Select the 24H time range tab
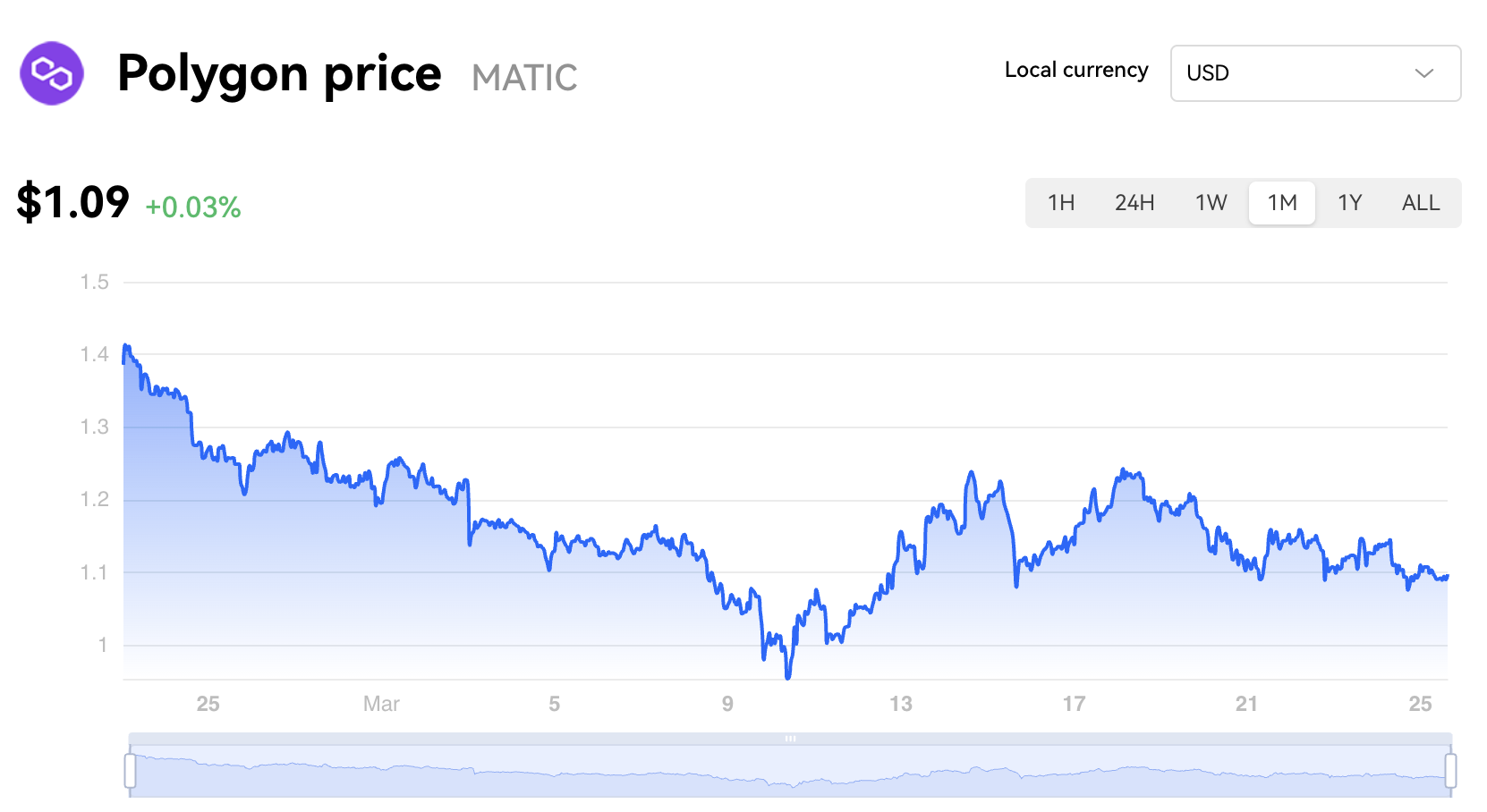 1134,203
